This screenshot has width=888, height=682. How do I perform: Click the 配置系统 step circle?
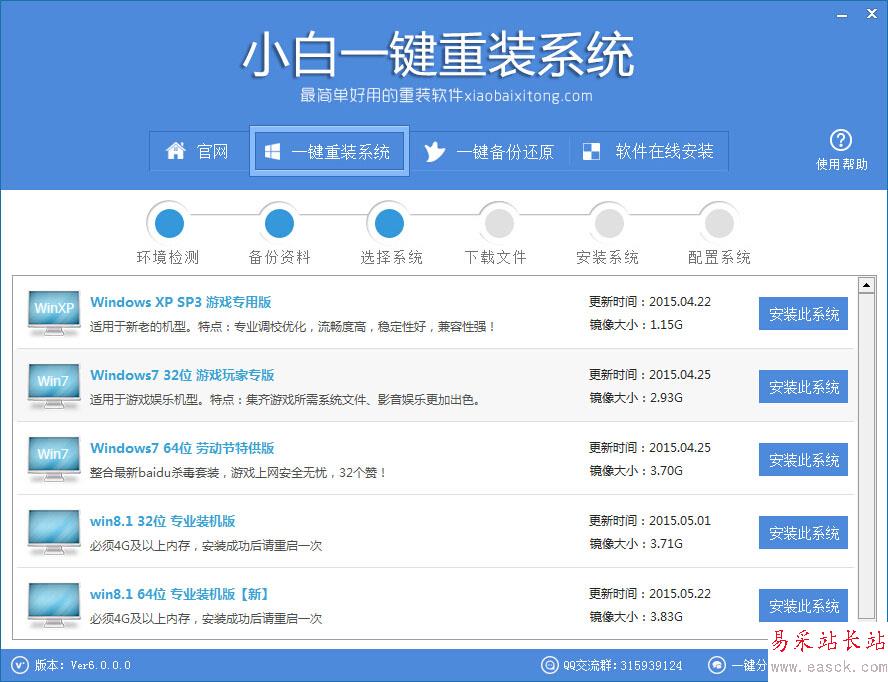tap(719, 223)
